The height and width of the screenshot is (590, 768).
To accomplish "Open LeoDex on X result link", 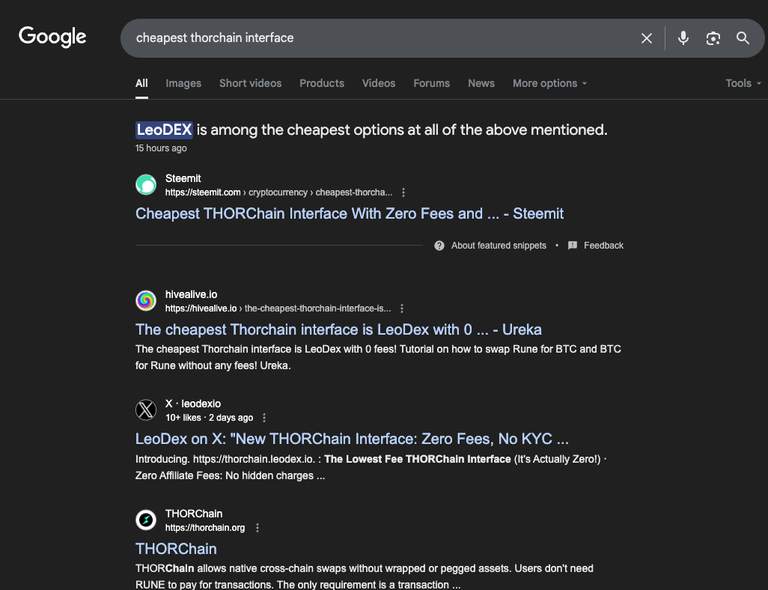I will point(352,439).
